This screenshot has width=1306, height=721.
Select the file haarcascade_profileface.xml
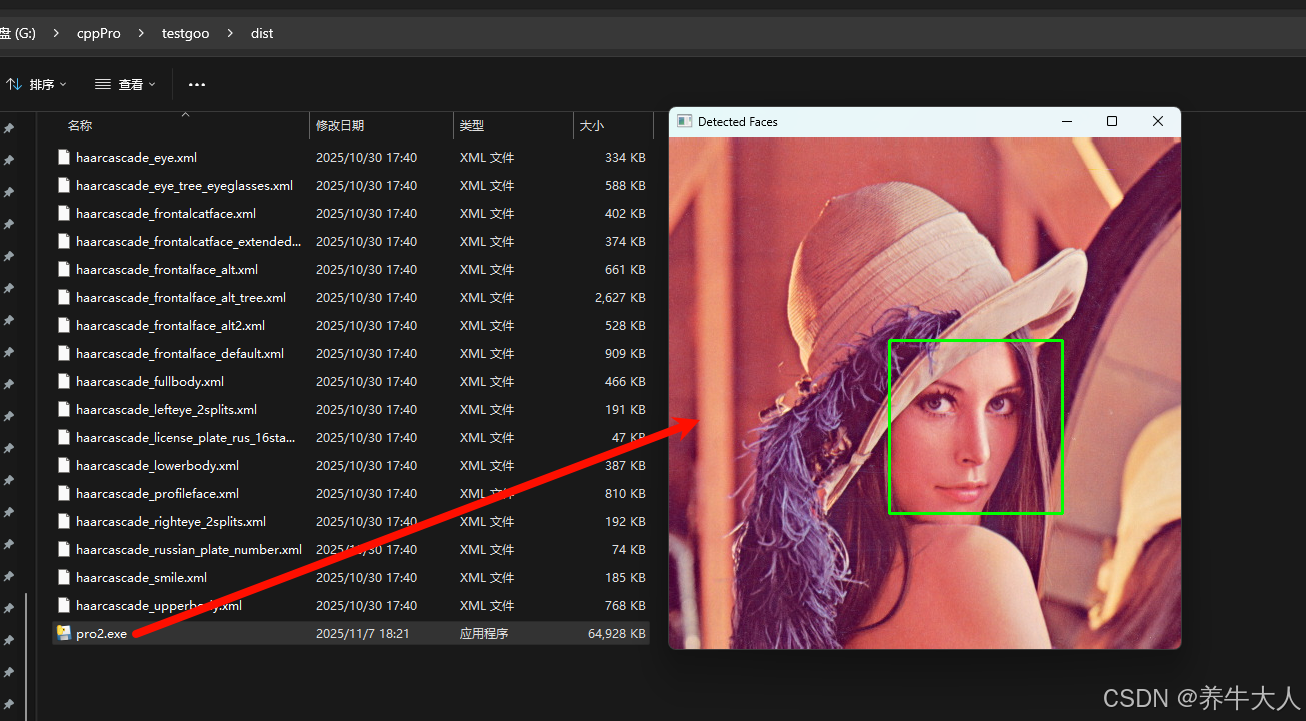point(157,494)
